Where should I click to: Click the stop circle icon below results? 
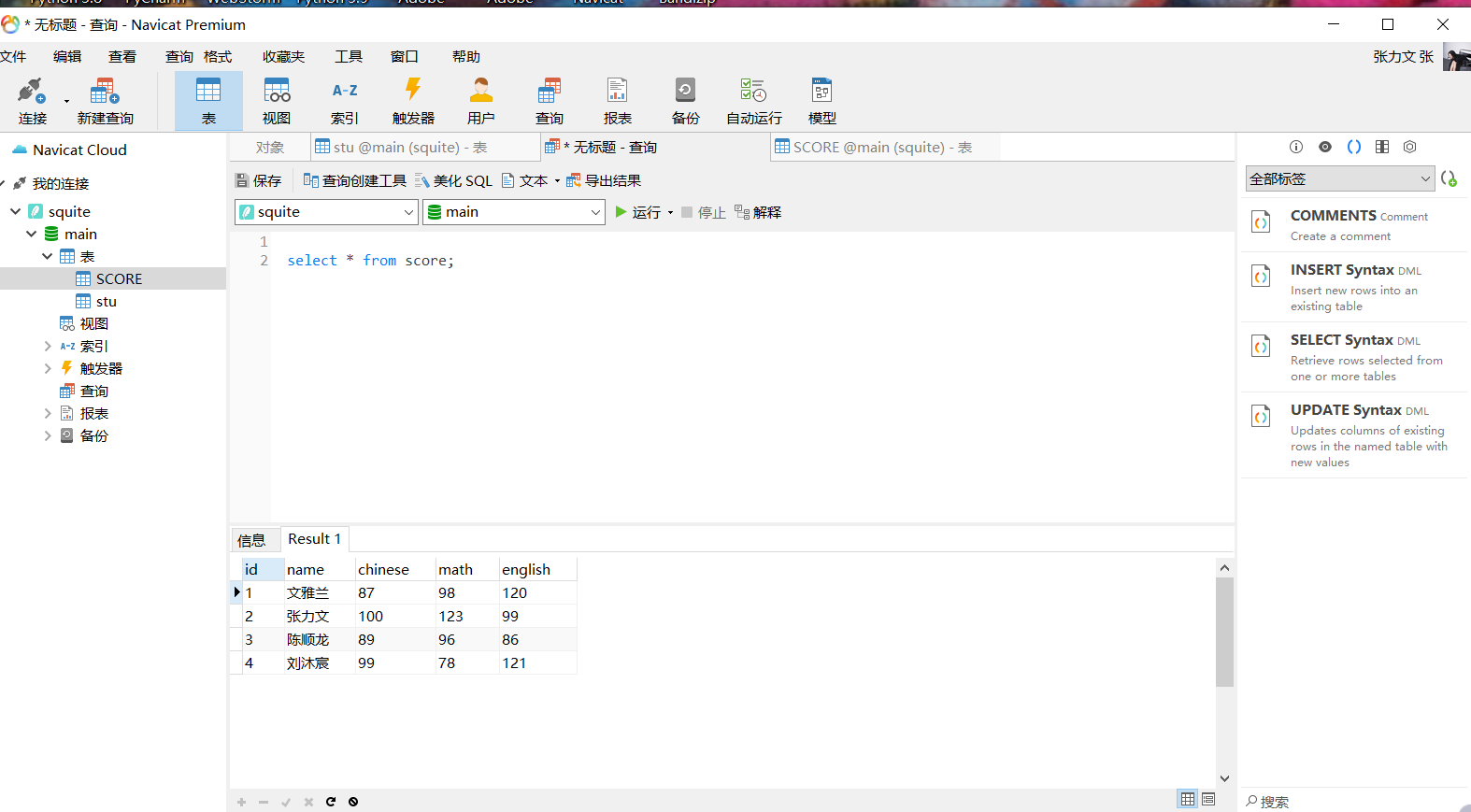353,802
